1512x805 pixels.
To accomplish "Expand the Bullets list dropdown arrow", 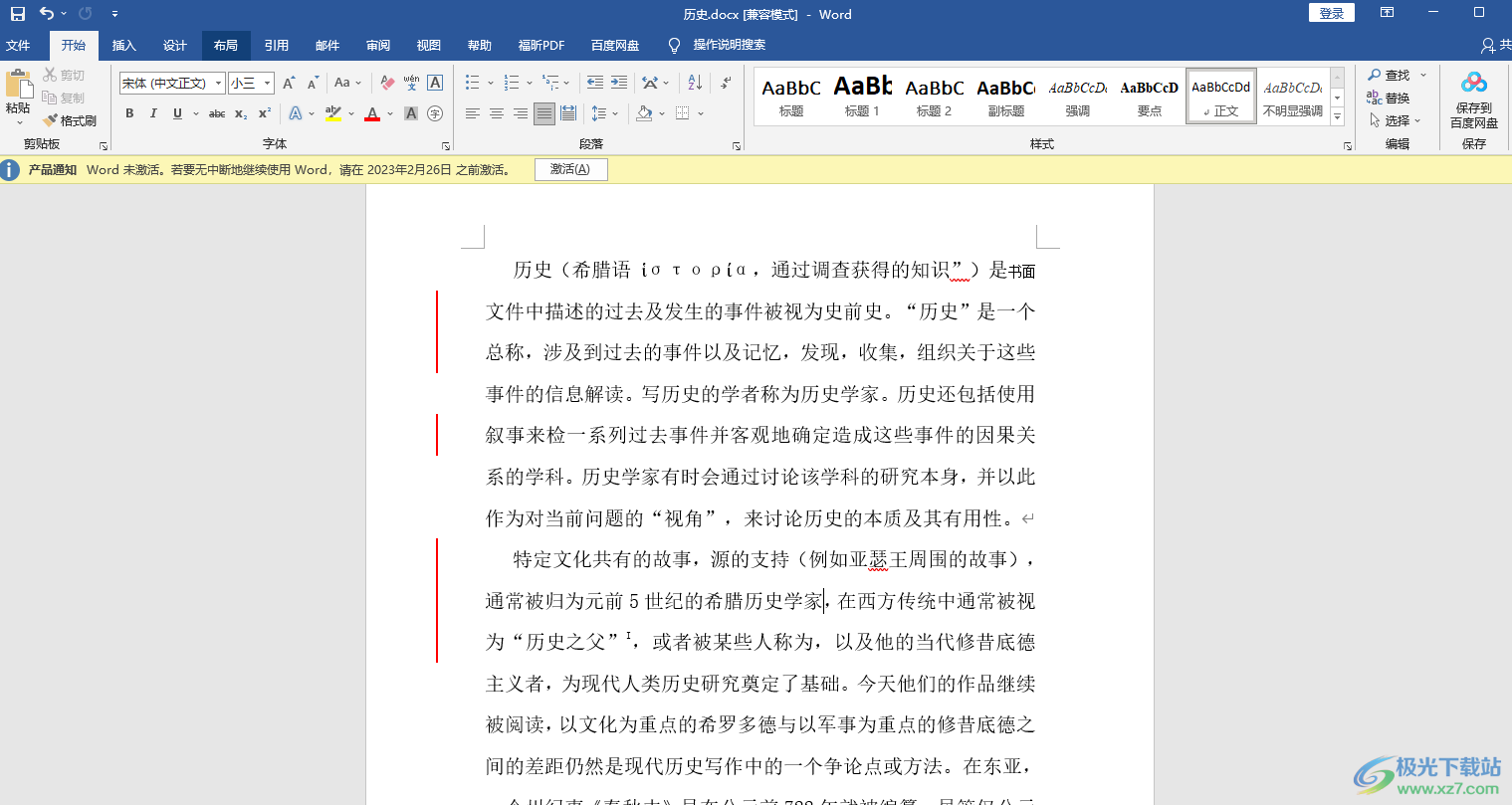I will [x=489, y=83].
